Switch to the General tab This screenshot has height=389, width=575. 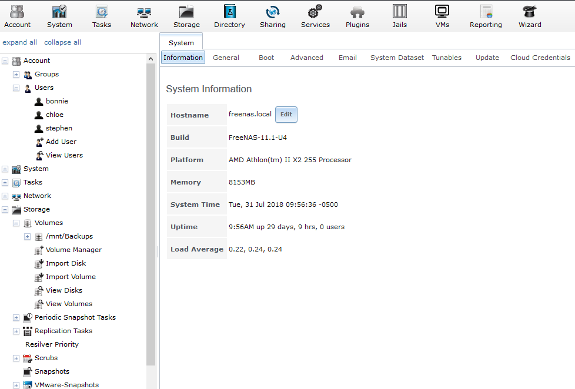tap(226, 58)
